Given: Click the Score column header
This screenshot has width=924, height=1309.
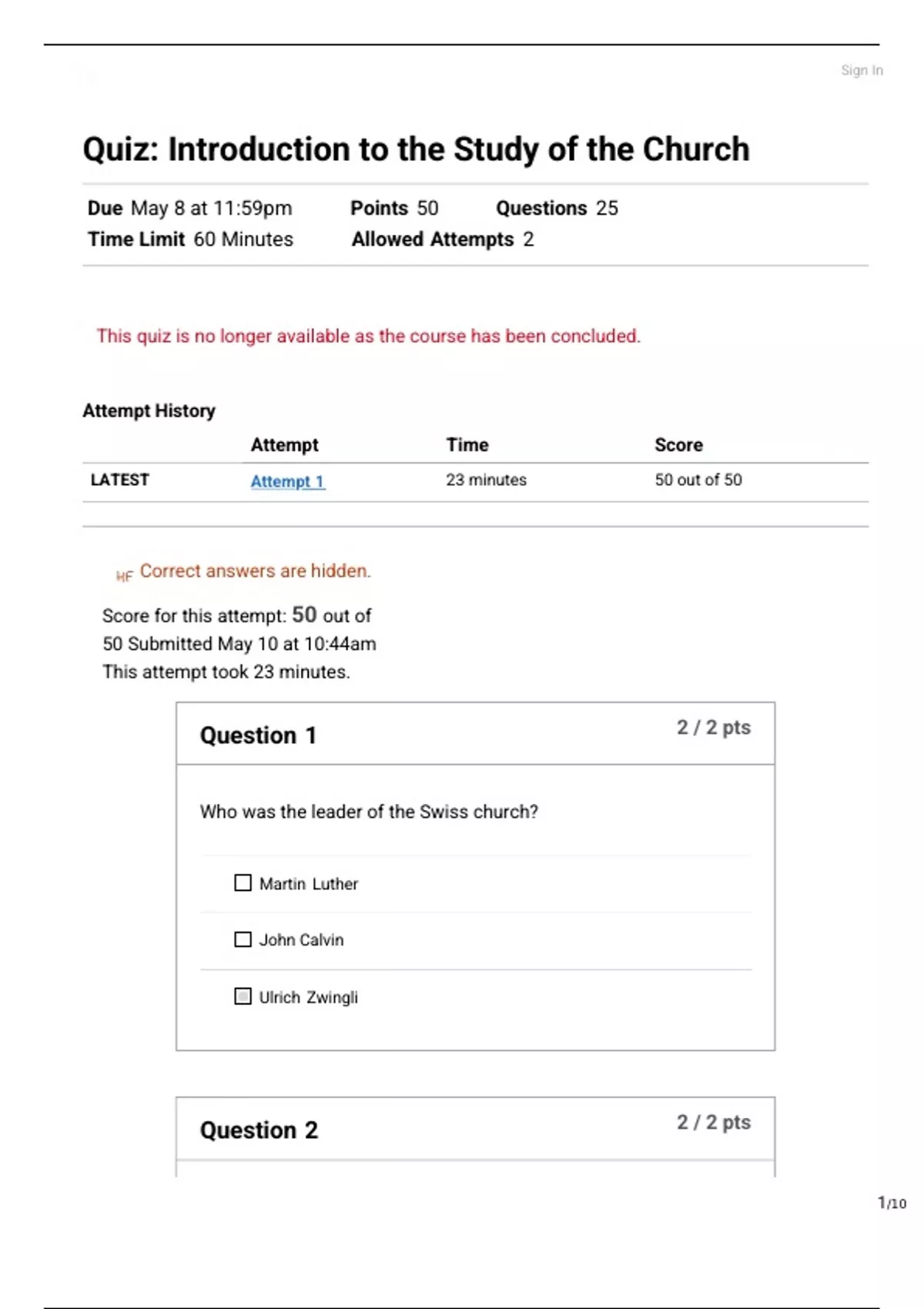Looking at the screenshot, I should point(678,445).
